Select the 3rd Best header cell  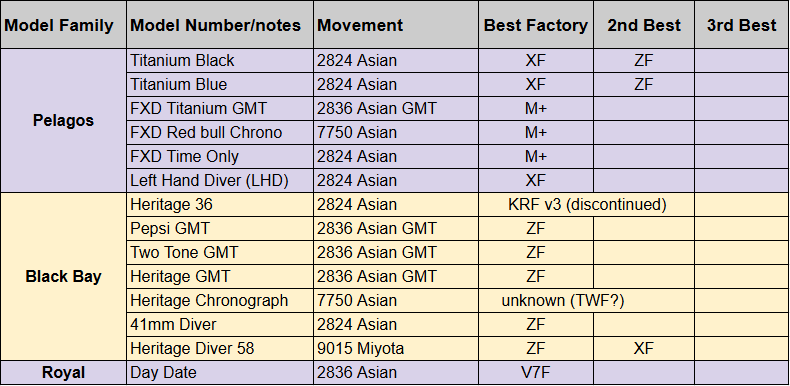pyautogui.click(x=742, y=25)
